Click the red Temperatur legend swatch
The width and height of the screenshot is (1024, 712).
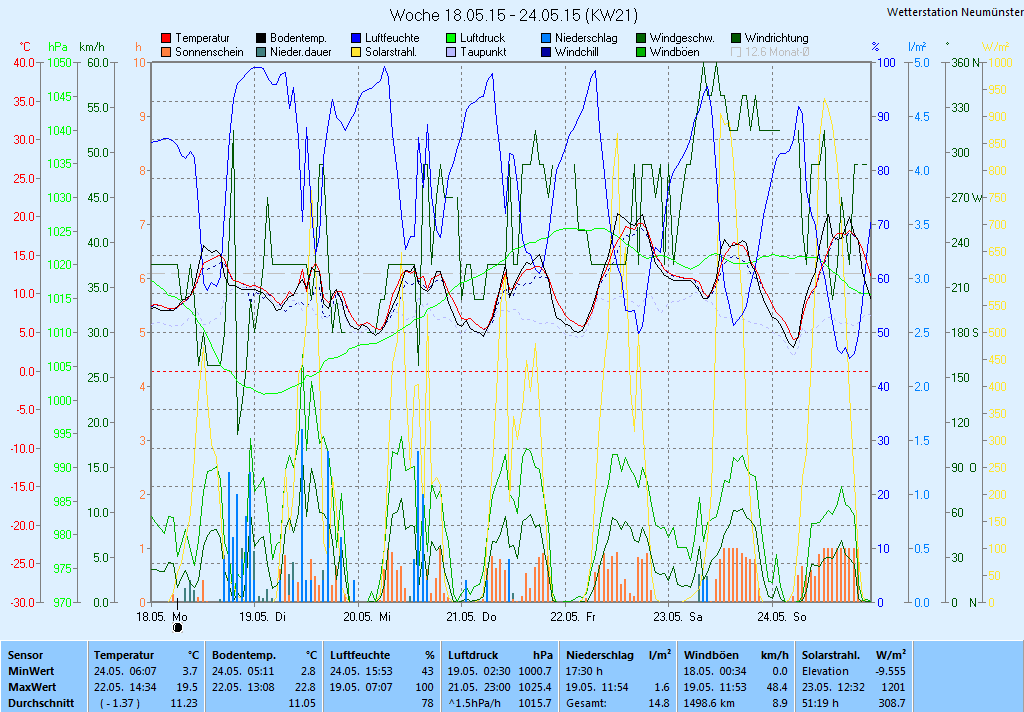pyautogui.click(x=166, y=38)
